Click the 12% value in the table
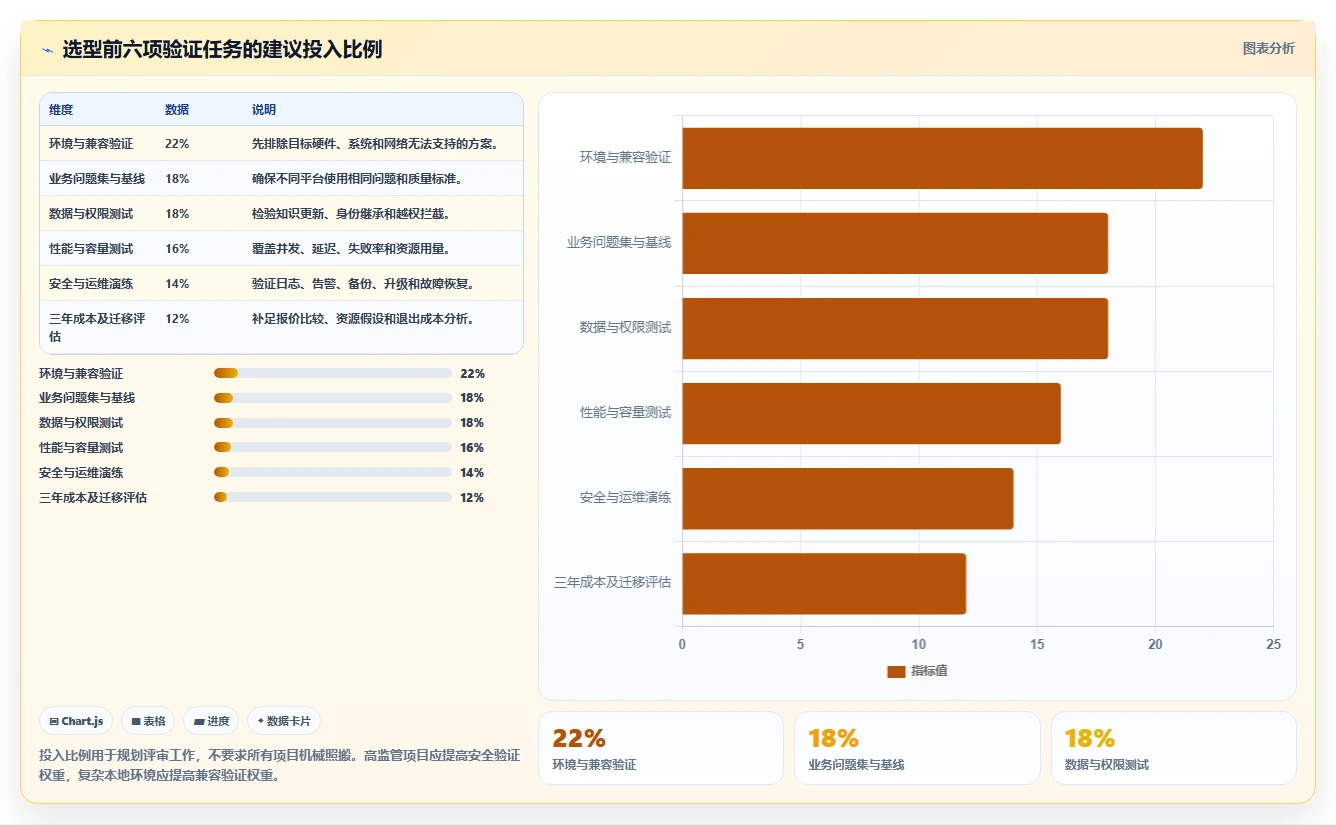Image resolution: width=1336 pixels, height=825 pixels. (177, 319)
